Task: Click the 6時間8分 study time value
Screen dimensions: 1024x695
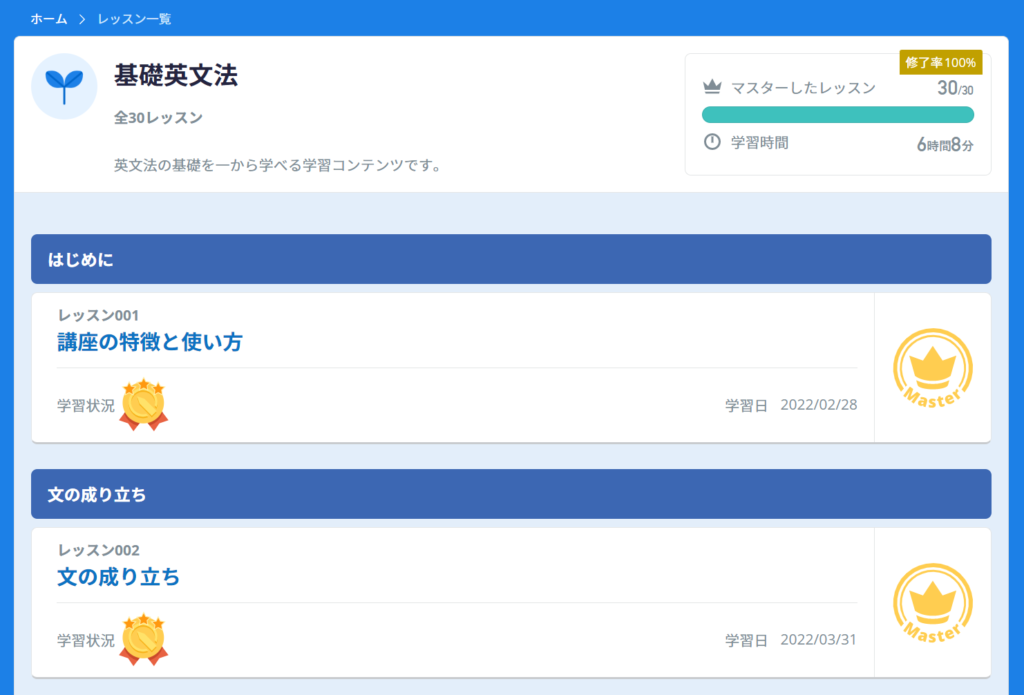Action: [944, 144]
